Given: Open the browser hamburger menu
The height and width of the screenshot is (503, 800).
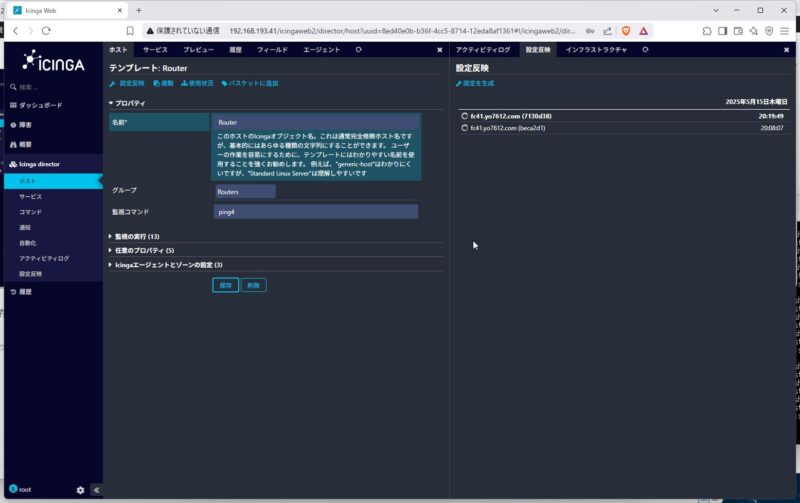Looking at the screenshot, I should pyautogui.click(x=785, y=31).
